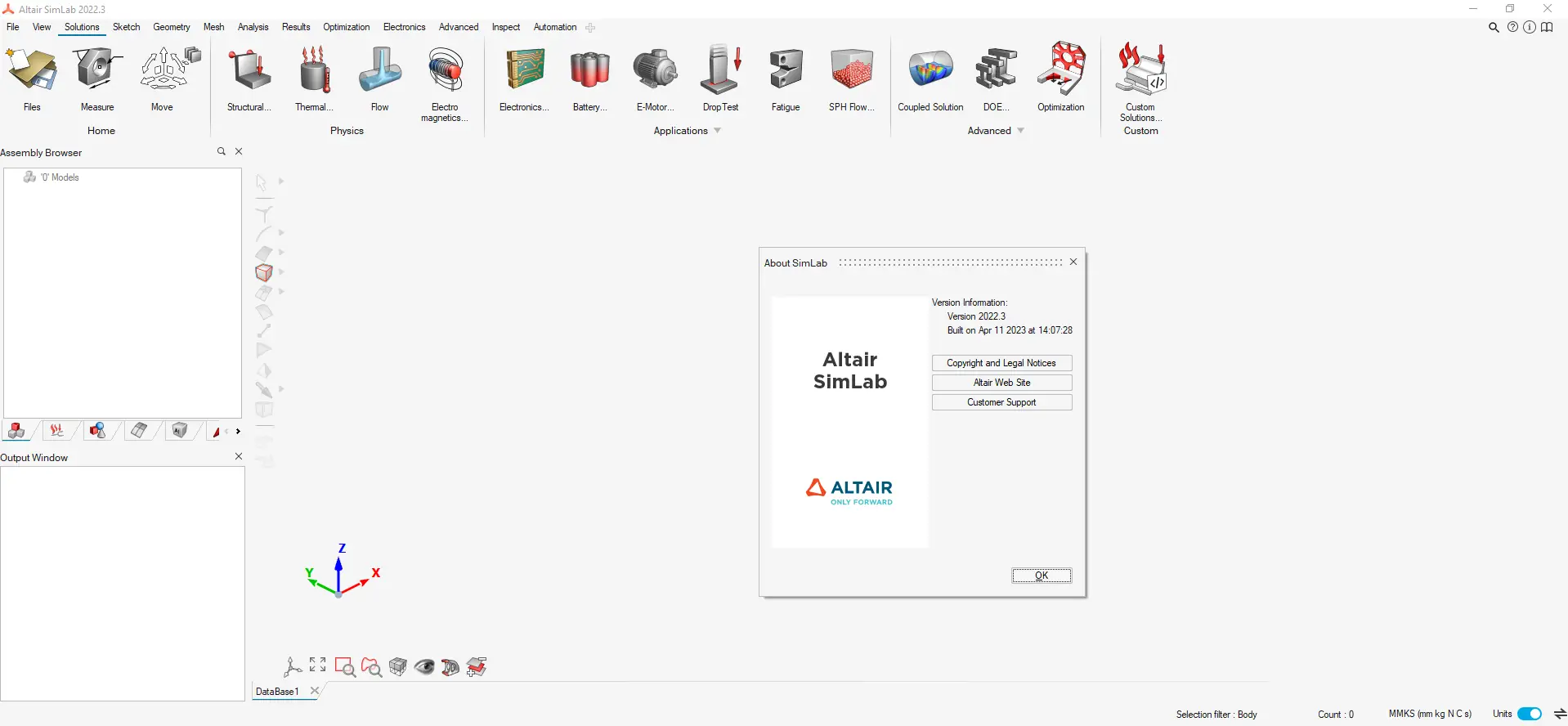Select the freeform lasso zoom tool
This screenshot has width=1568, height=726.
click(x=371, y=667)
